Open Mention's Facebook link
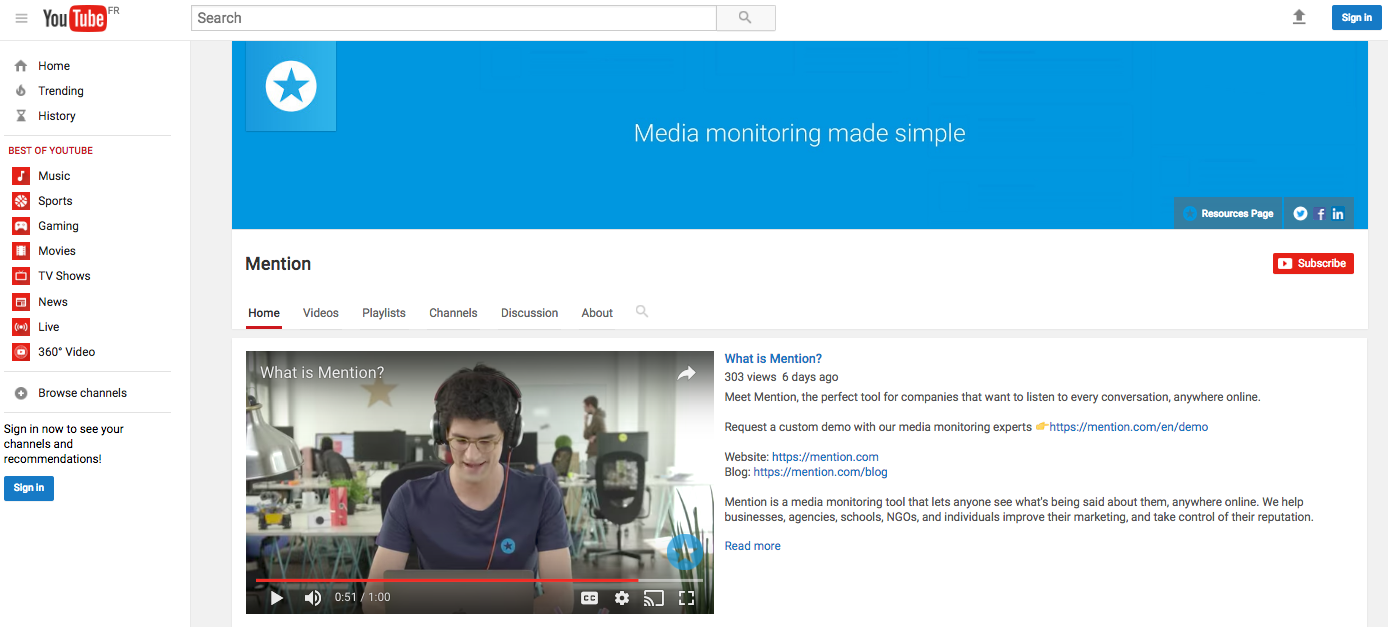 1321,214
